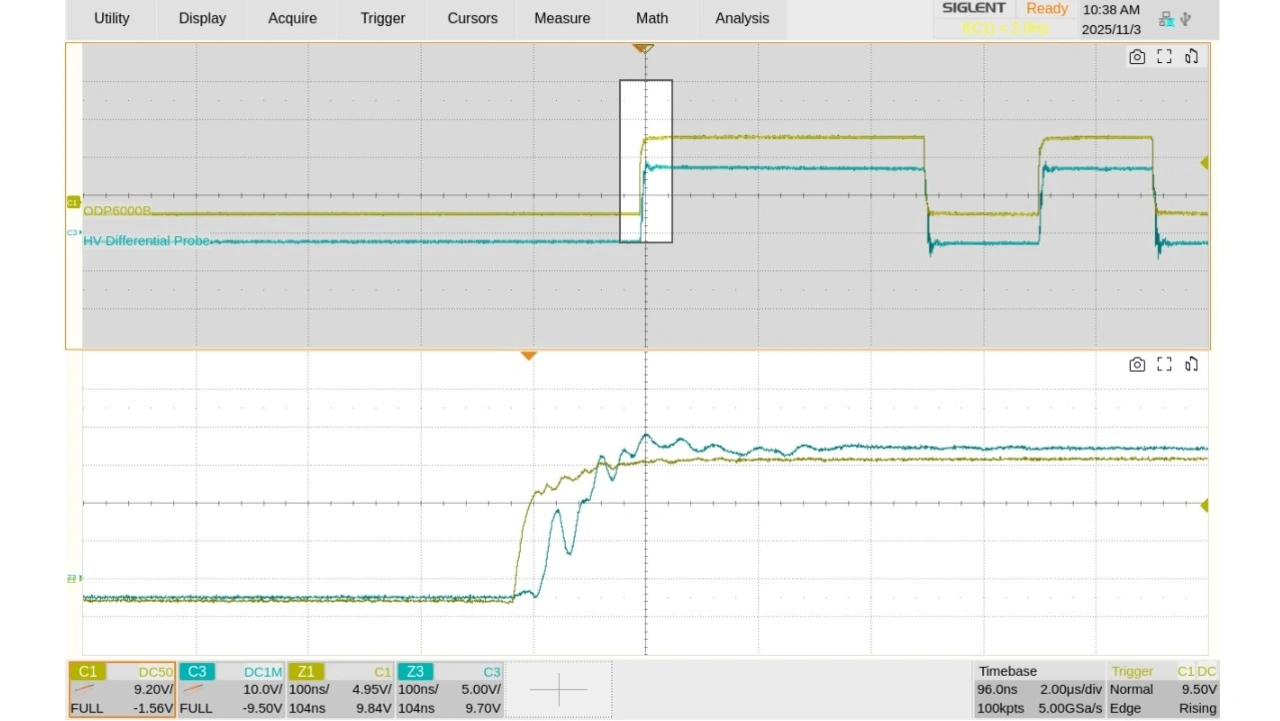The image size is (1280, 721).
Task: Open the Measure menu
Action: pos(562,18)
